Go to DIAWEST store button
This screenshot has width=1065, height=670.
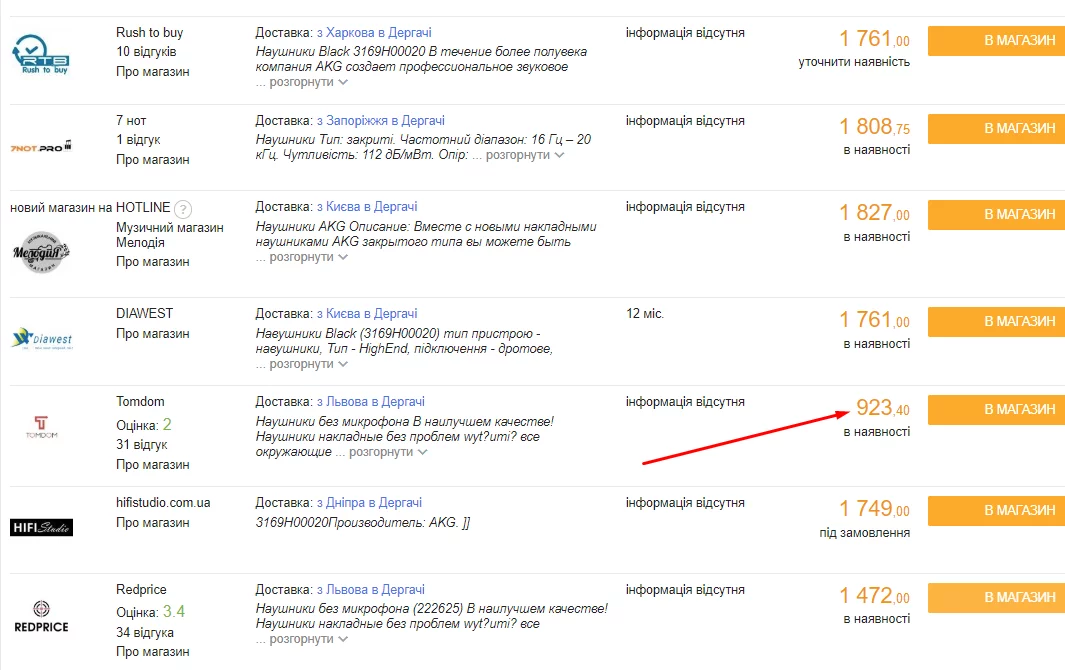click(996, 321)
